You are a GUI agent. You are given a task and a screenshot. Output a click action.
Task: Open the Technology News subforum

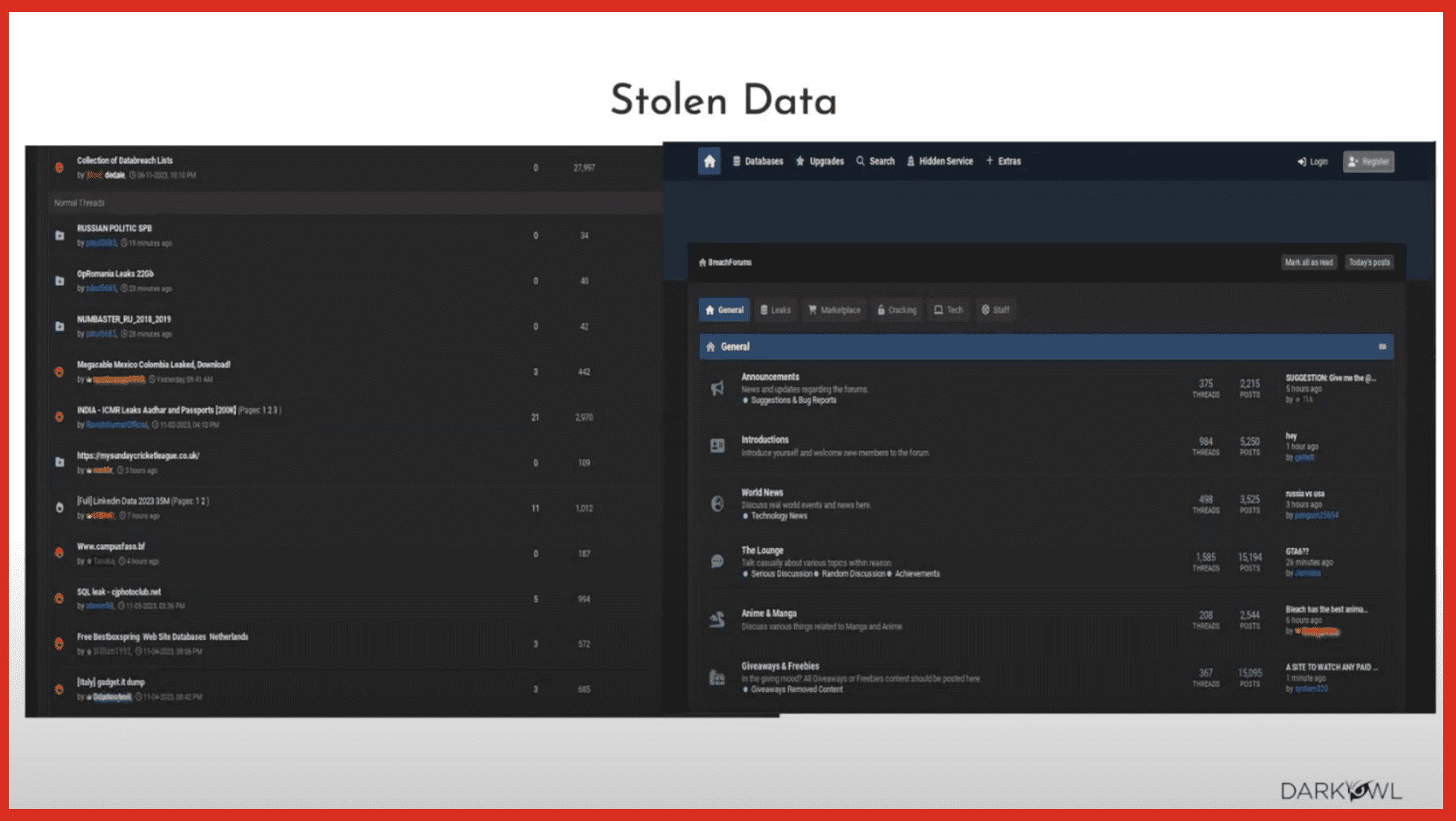(779, 516)
